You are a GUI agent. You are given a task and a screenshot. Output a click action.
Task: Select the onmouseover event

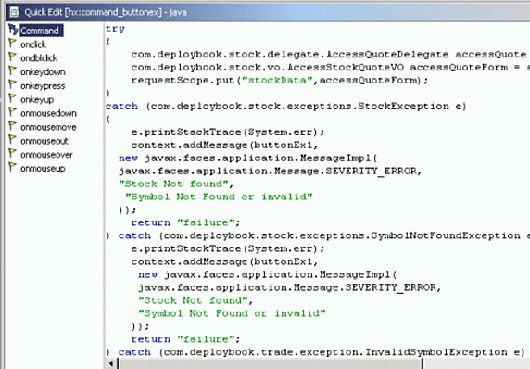(46, 155)
